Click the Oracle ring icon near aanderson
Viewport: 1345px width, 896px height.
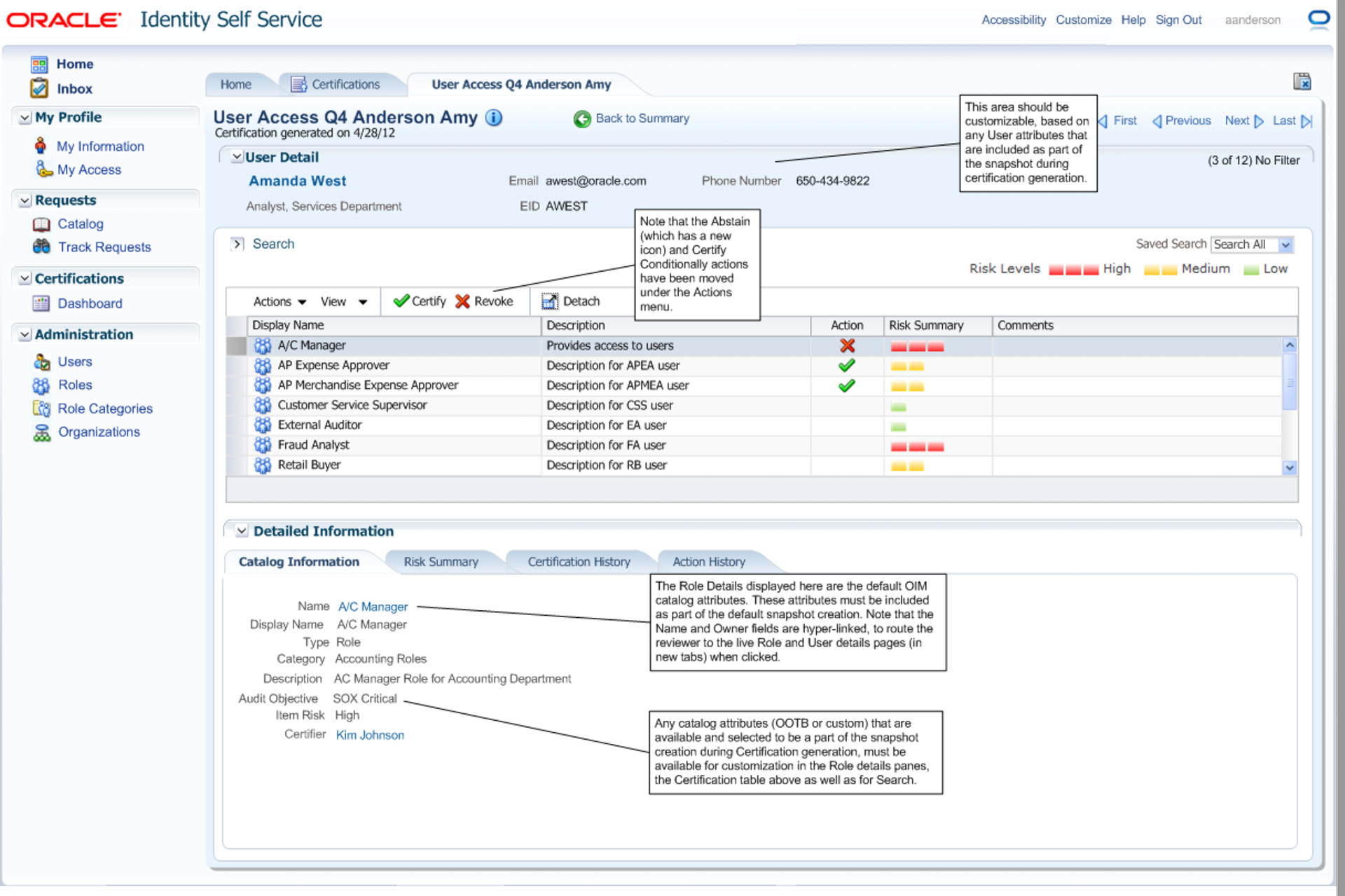[x=1319, y=19]
